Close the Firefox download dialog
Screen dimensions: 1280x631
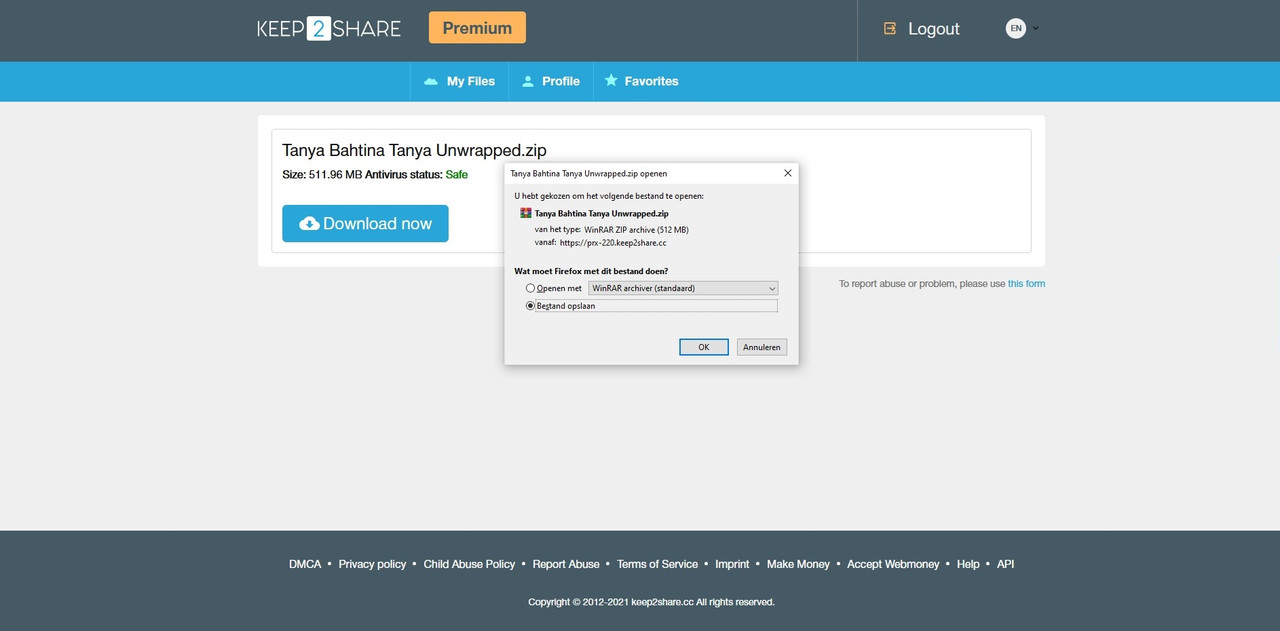tap(787, 173)
